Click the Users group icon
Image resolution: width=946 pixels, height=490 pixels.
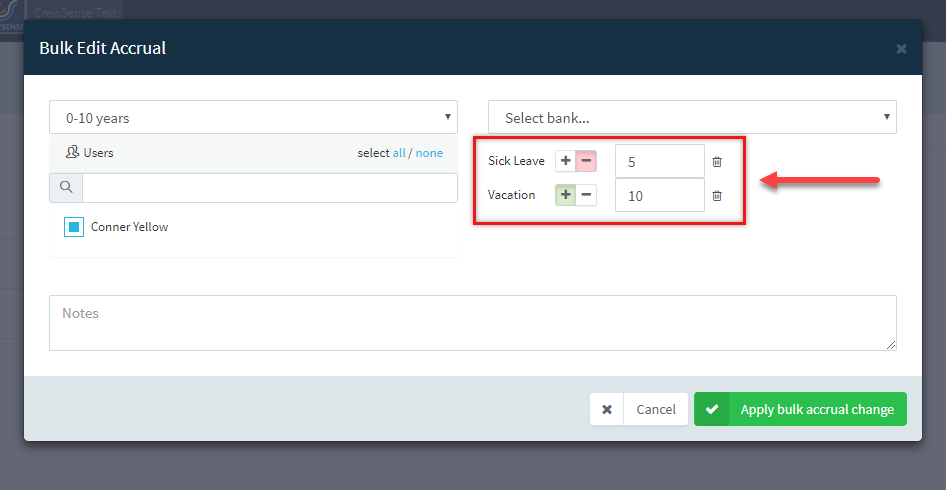tap(72, 152)
